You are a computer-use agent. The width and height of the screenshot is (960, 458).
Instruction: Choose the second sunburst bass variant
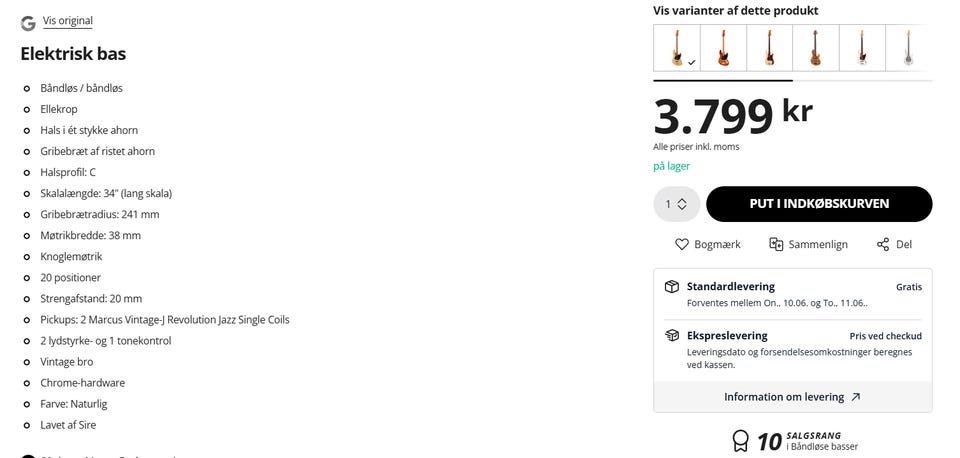click(x=723, y=48)
